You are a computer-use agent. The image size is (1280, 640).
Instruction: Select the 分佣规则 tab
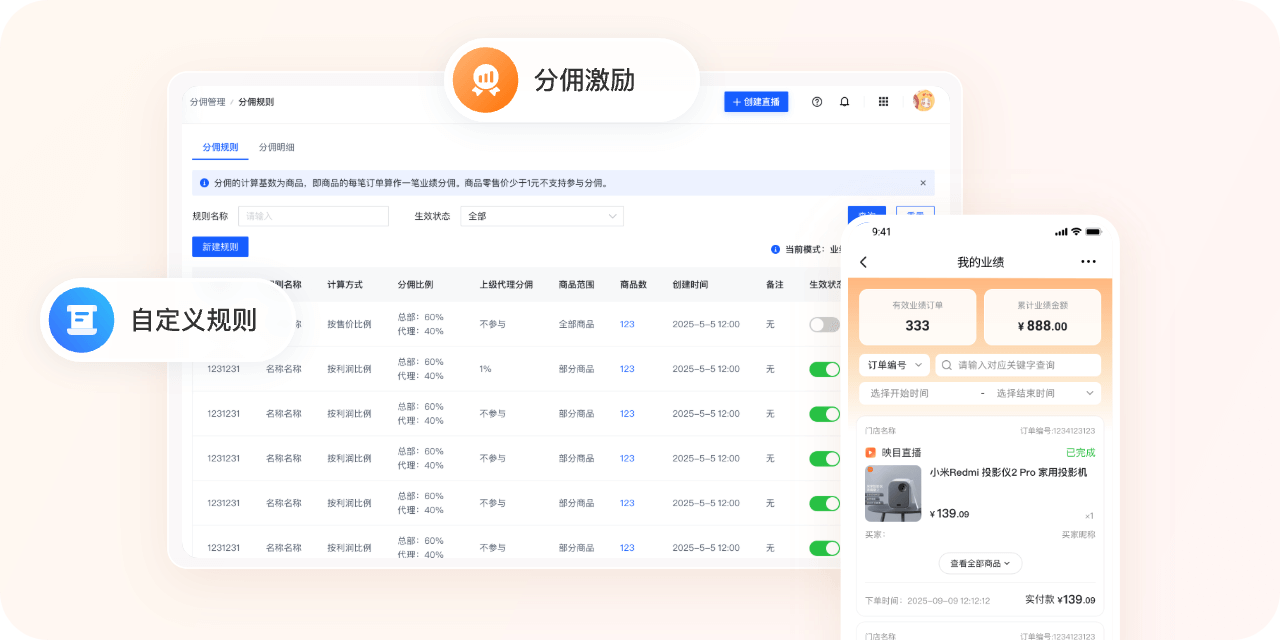(220, 147)
